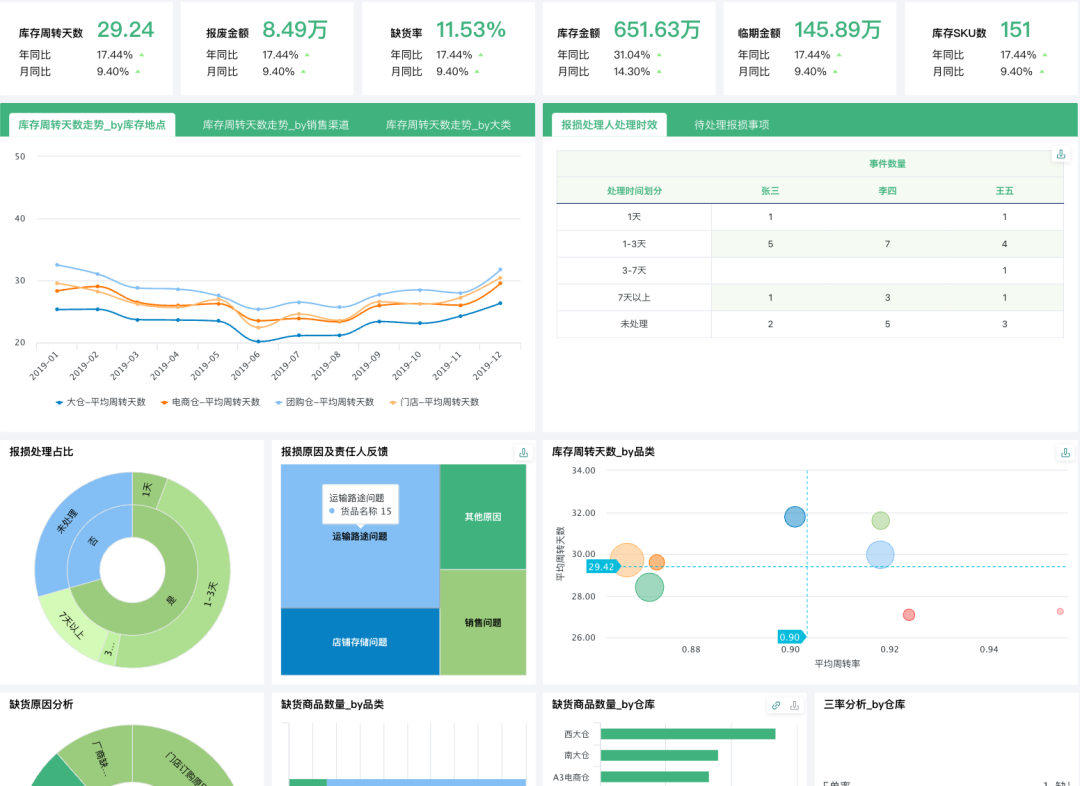
Task: Click the 张三 column header in the table
Action: (770, 189)
